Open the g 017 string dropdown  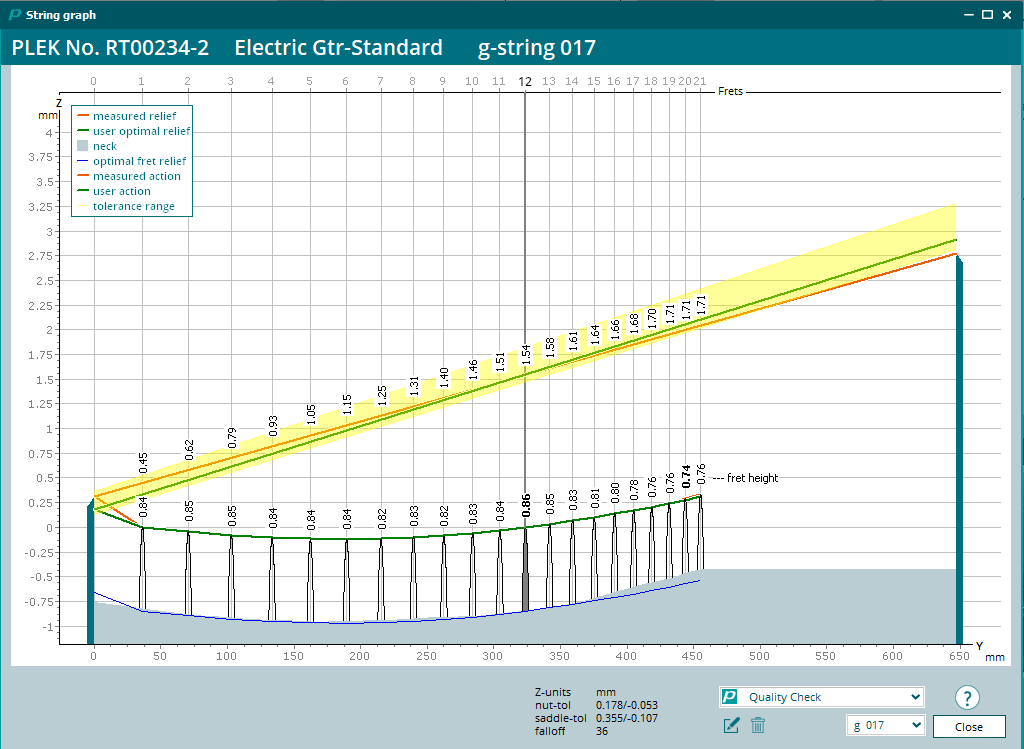pos(886,725)
